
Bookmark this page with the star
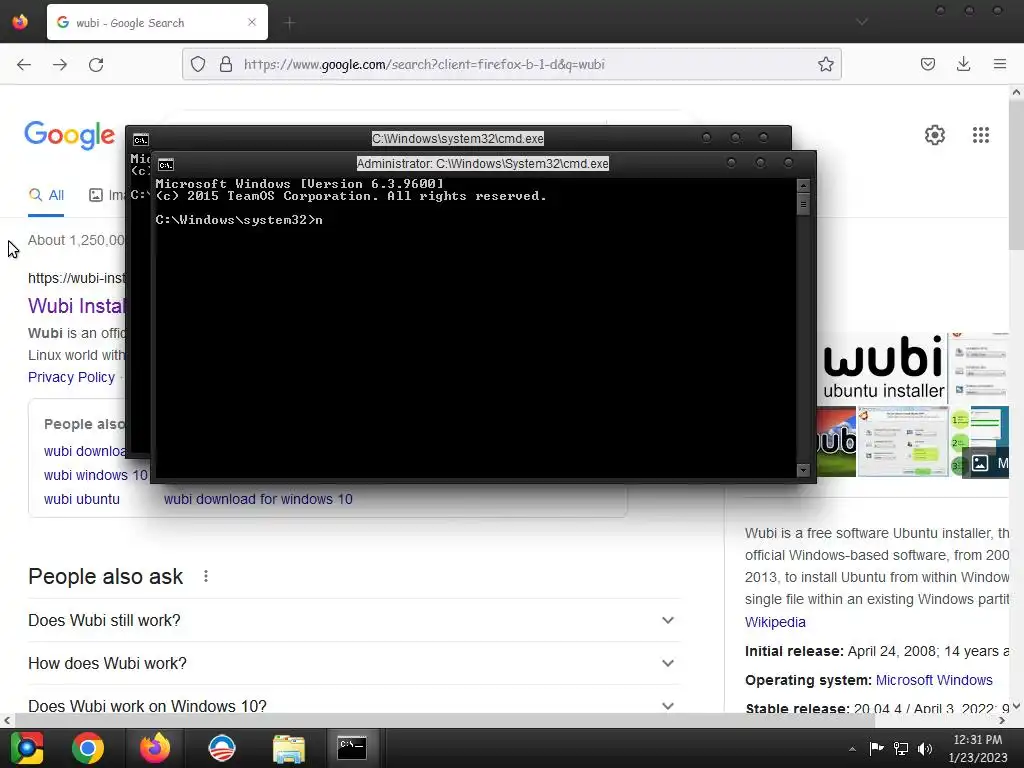pos(825,64)
